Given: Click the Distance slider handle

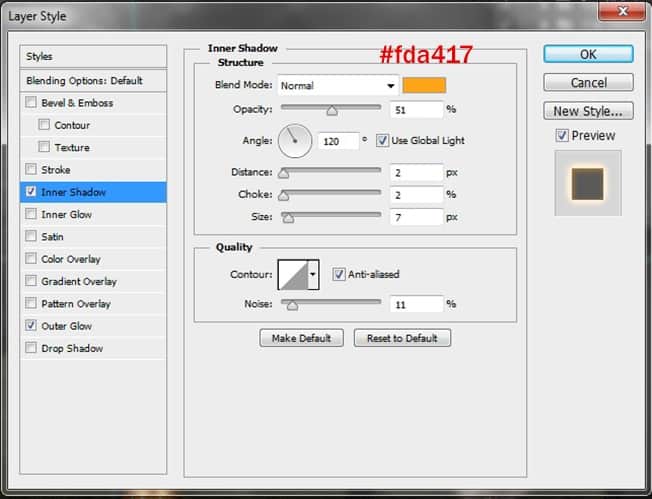Looking at the screenshot, I should click(x=284, y=173).
